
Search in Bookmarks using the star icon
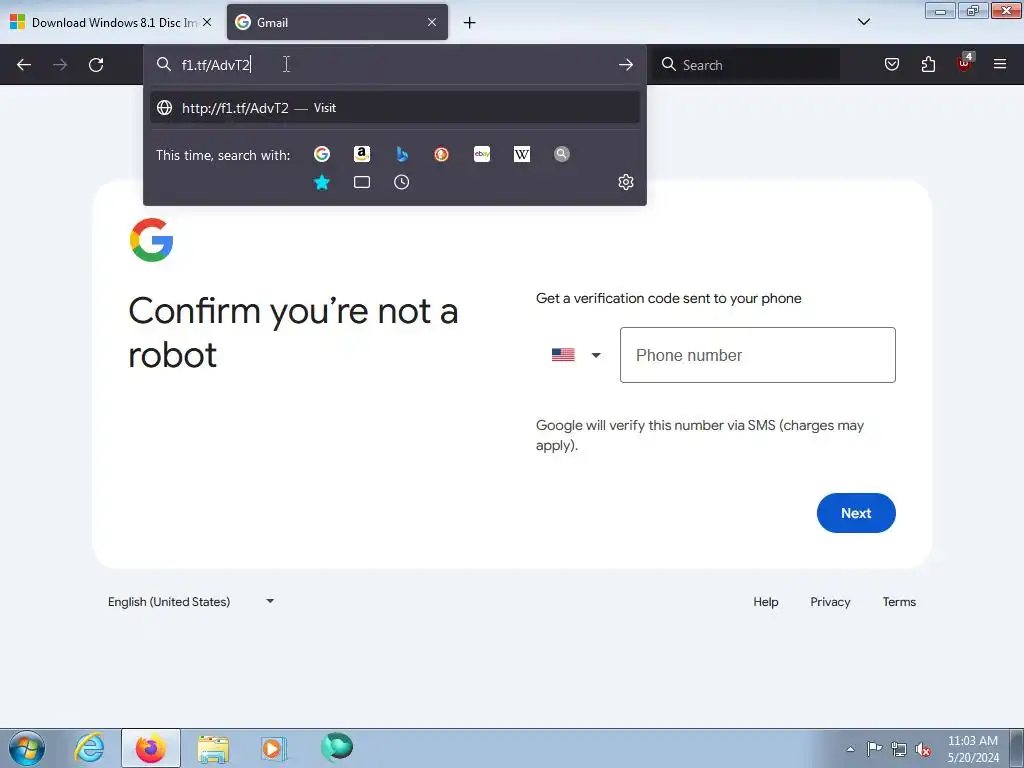point(322,182)
